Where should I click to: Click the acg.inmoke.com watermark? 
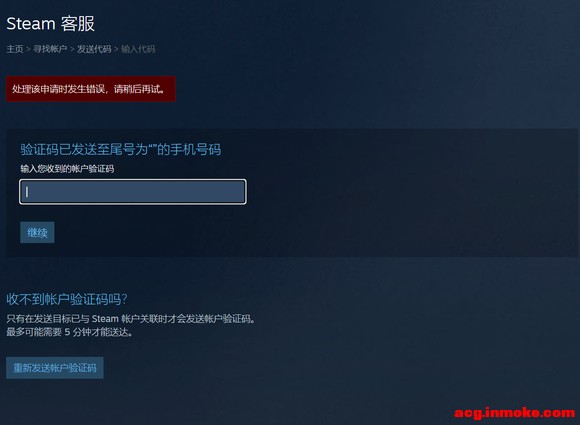515,412
